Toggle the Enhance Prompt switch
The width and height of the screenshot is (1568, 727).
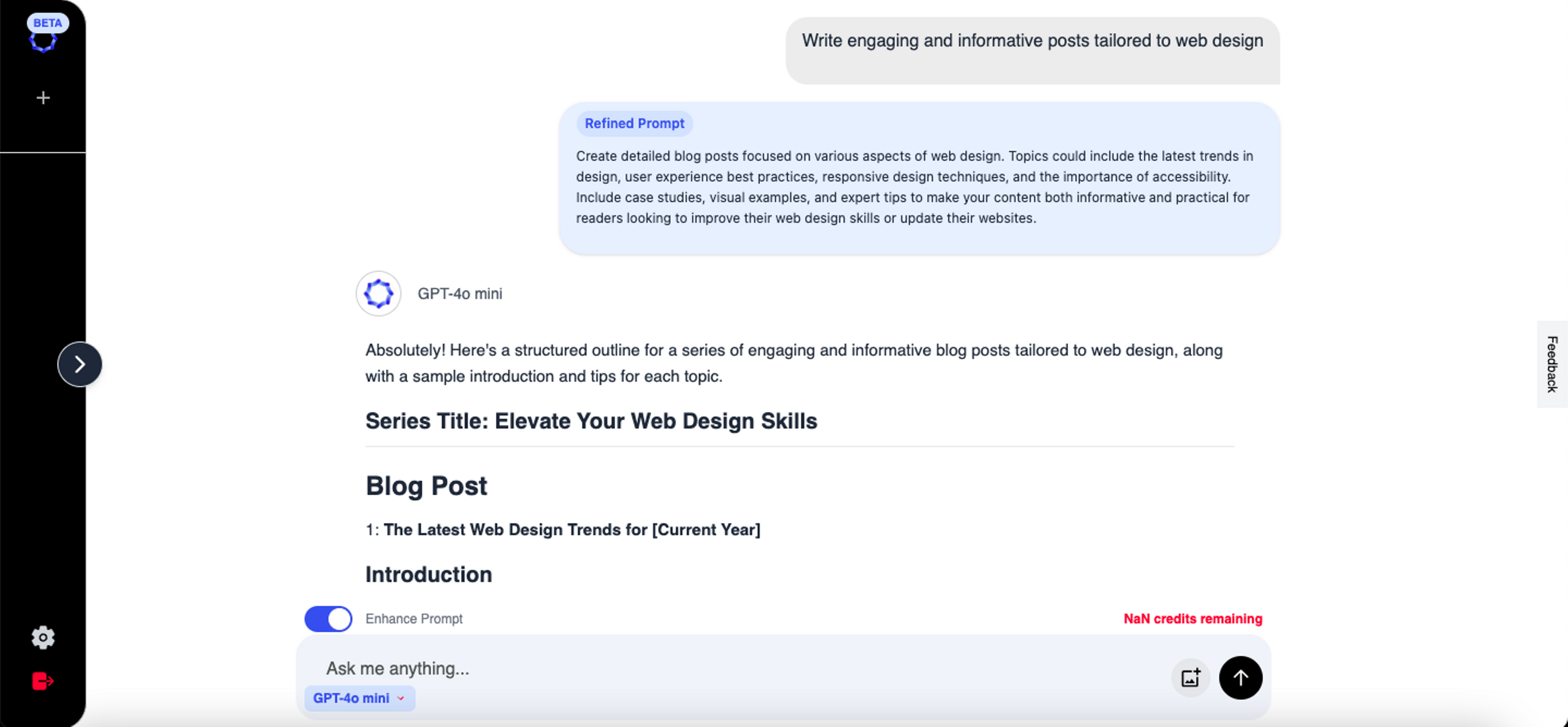[x=329, y=619]
